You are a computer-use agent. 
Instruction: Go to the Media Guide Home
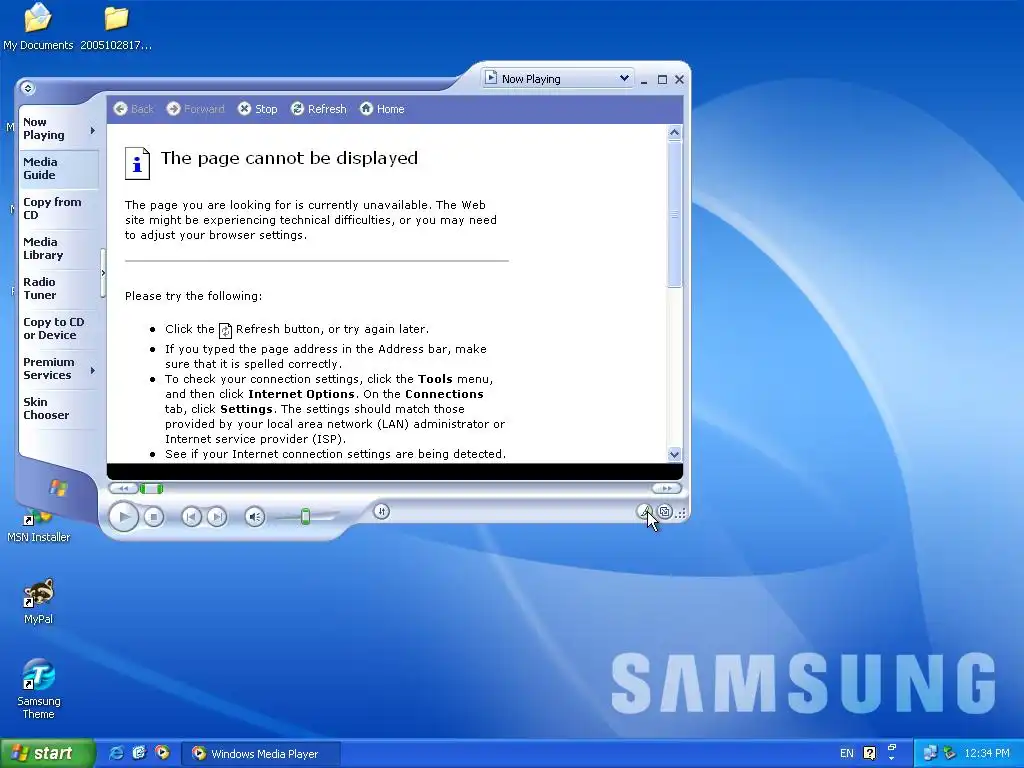point(382,109)
